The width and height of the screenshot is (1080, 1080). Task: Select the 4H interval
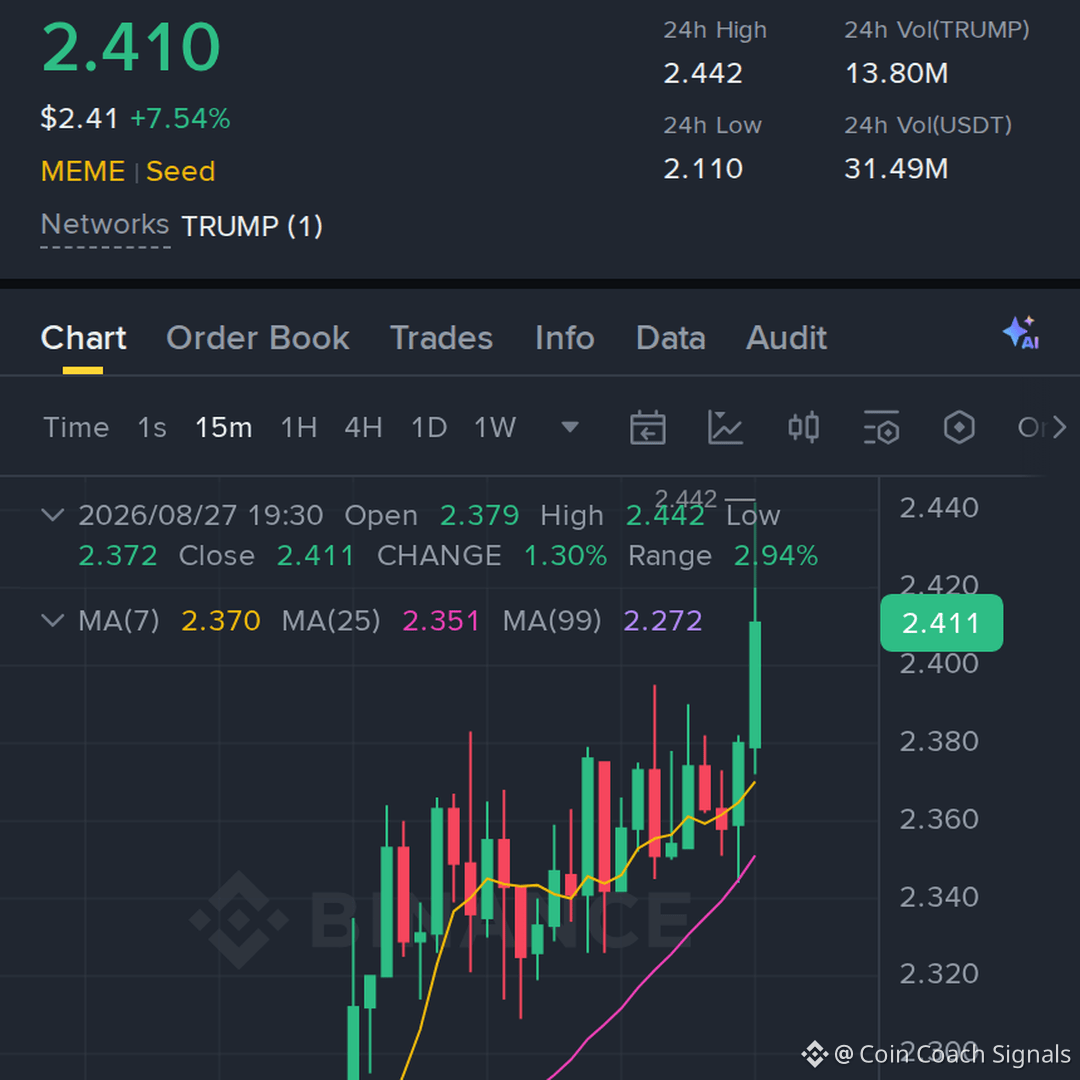tap(364, 428)
